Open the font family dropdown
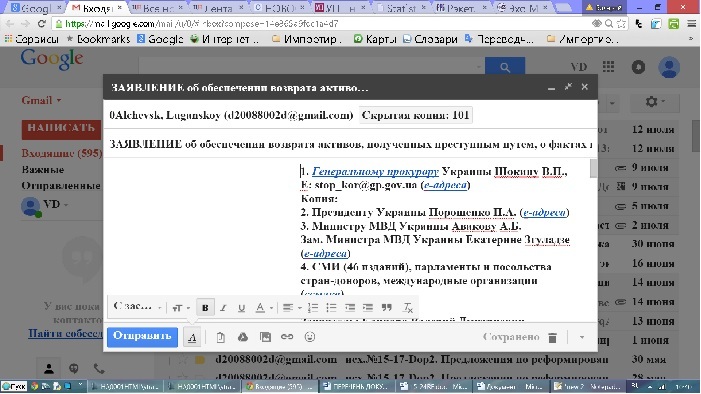This screenshot has height=394, width=701. coord(137,307)
